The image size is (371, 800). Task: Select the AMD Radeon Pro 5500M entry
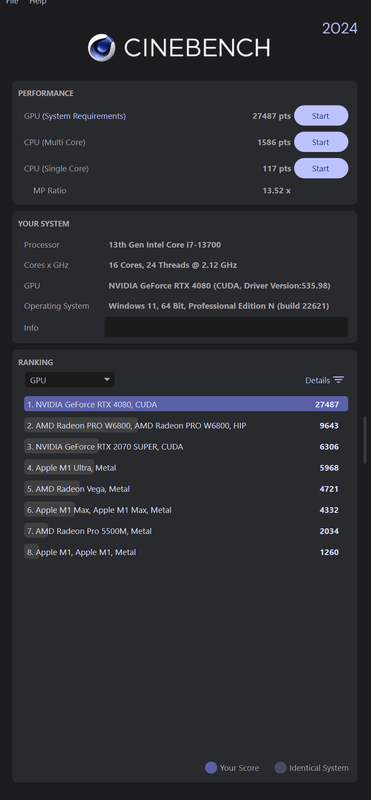186,531
